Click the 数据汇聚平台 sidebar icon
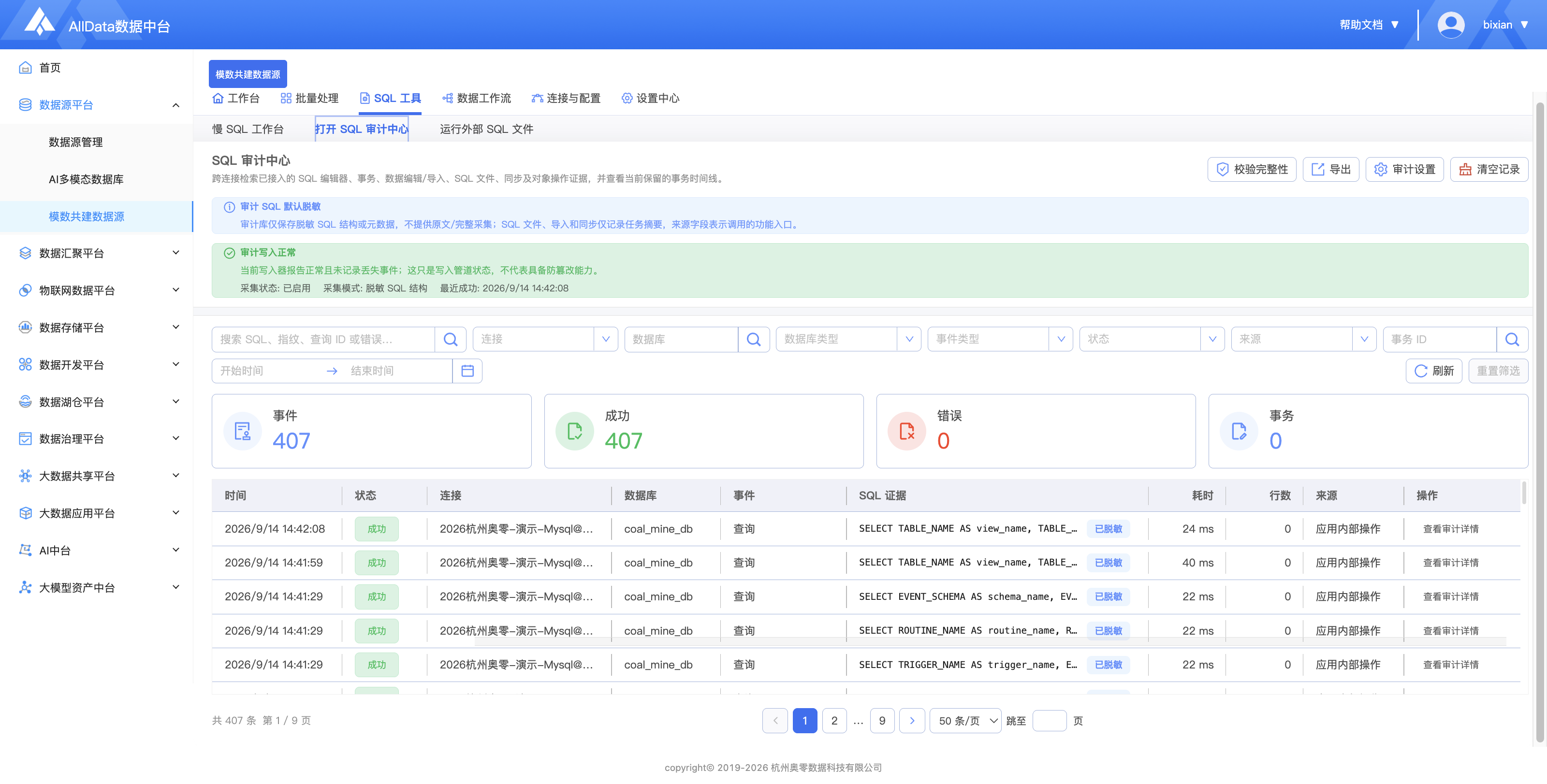Viewport: 1547px width, 784px height. [x=25, y=253]
